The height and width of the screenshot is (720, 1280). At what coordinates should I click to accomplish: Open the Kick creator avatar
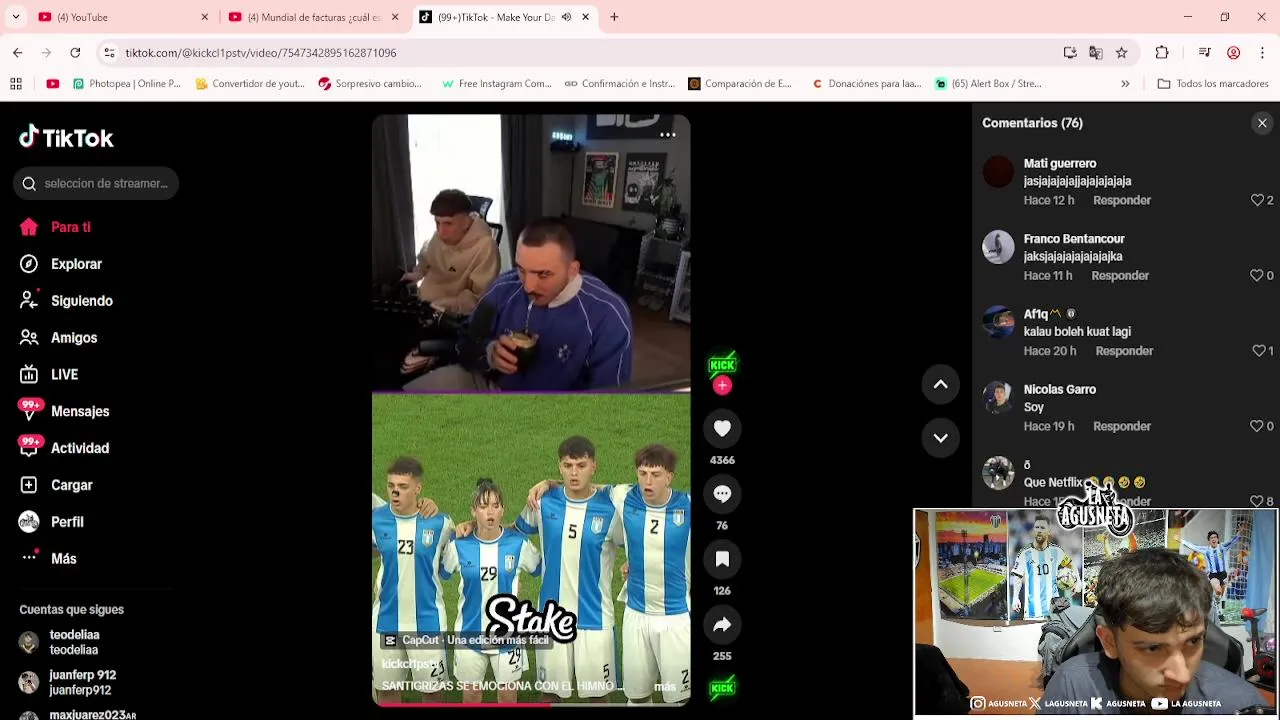[x=722, y=364]
